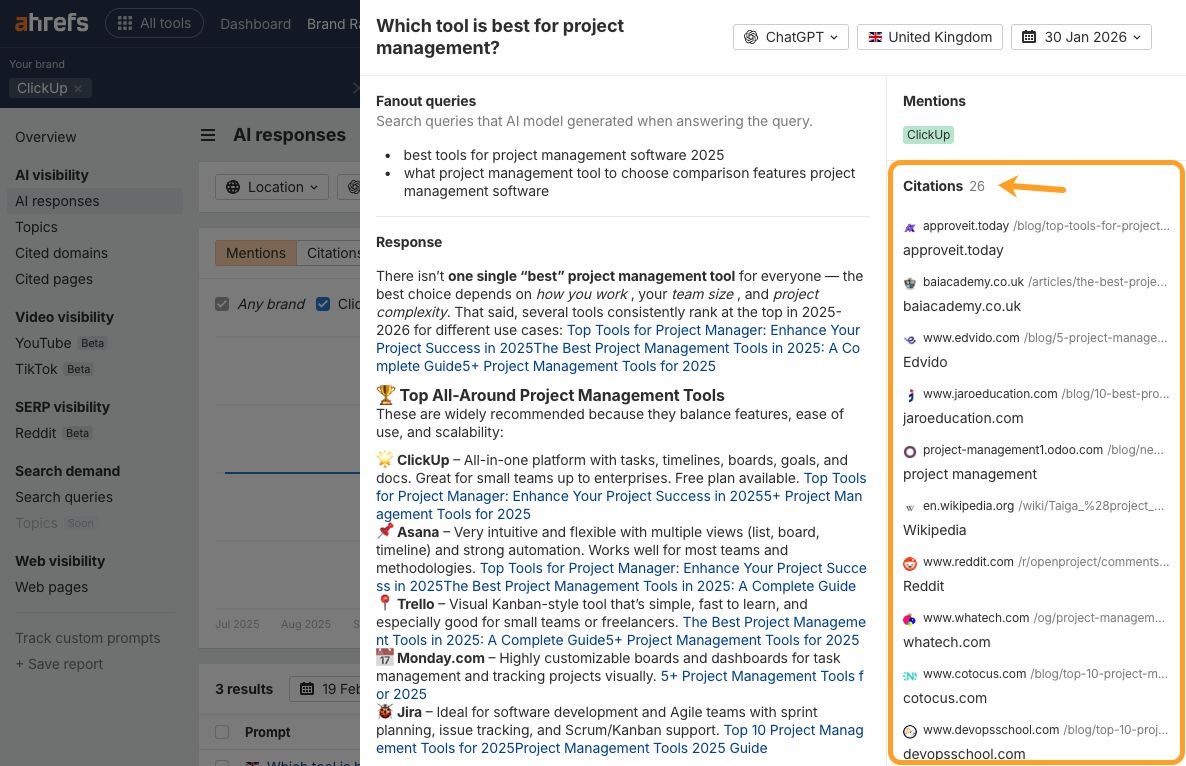Click the approveit.today citation favicon
Image resolution: width=1186 pixels, height=766 pixels.
910,227
